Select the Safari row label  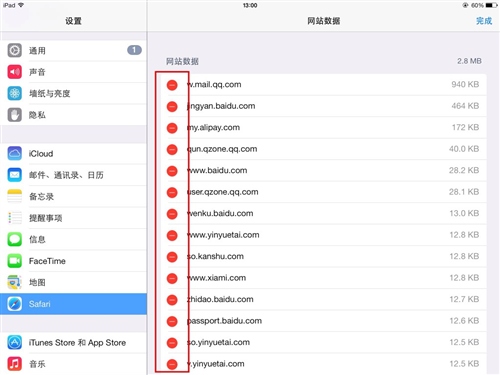pos(40,304)
